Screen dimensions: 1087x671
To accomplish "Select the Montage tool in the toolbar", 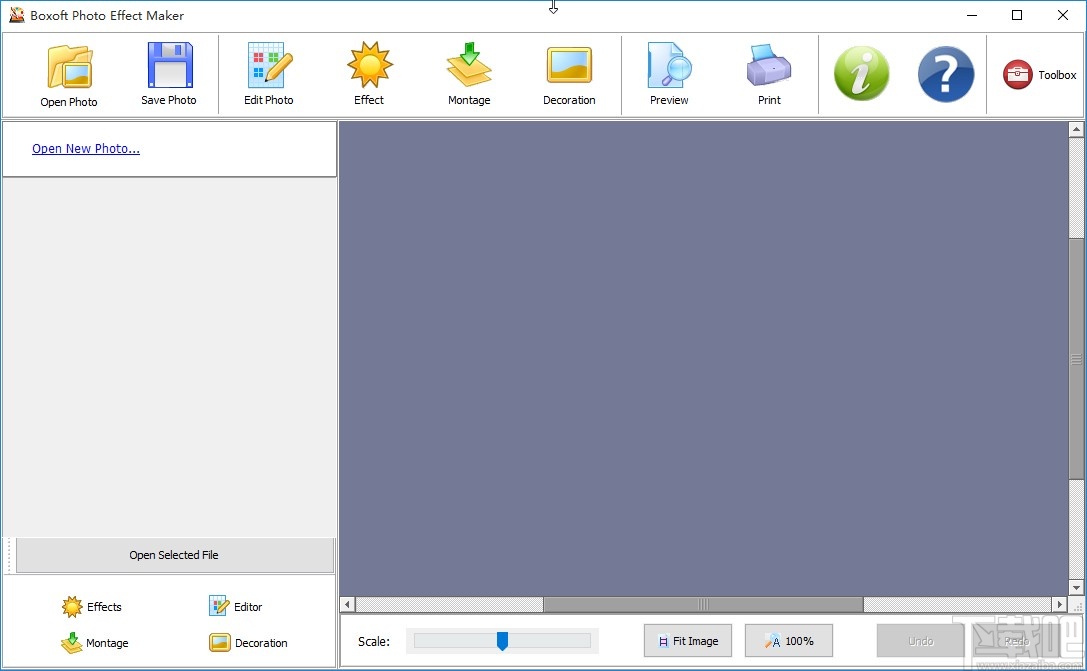I will [x=469, y=72].
